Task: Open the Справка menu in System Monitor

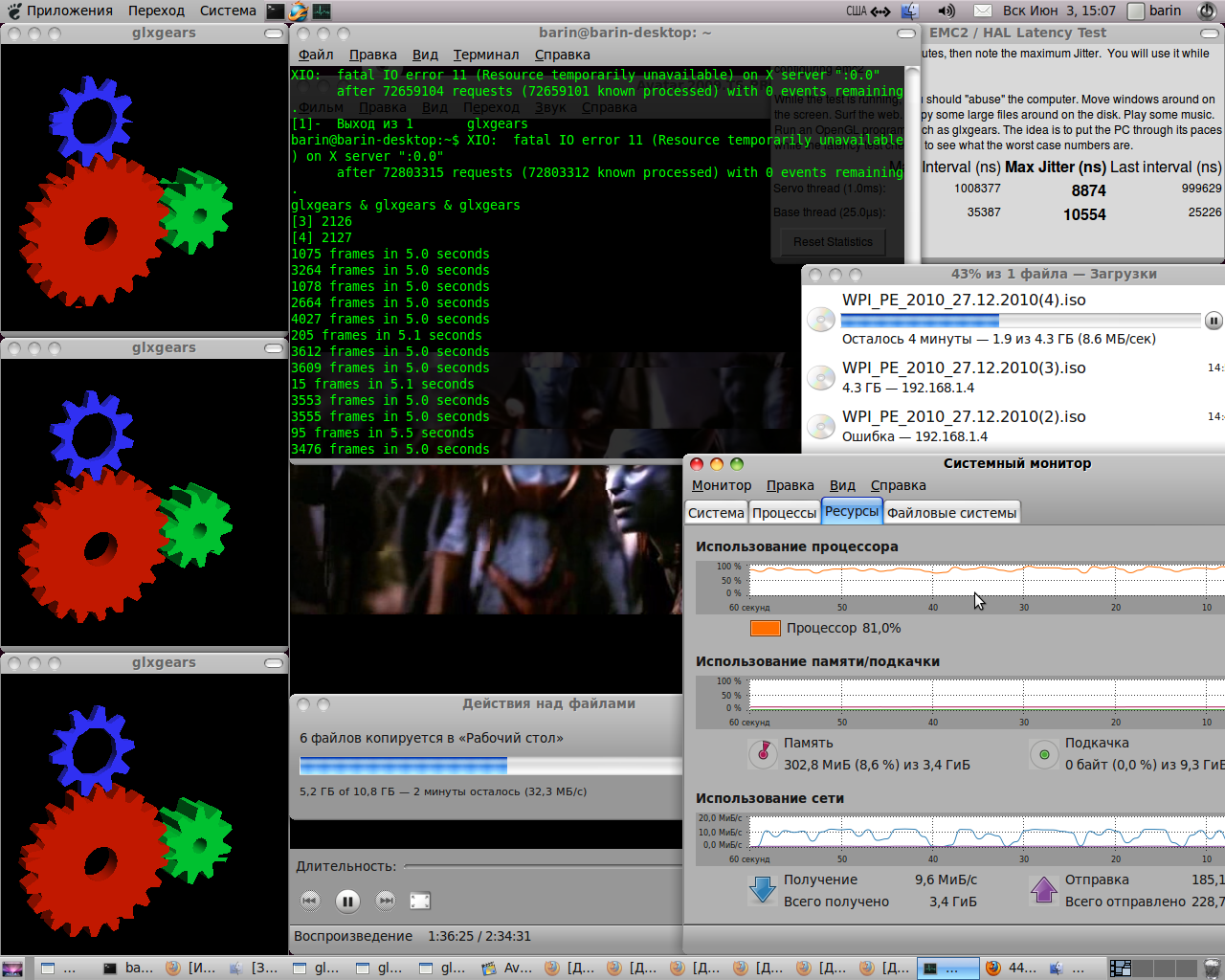Action: [899, 485]
